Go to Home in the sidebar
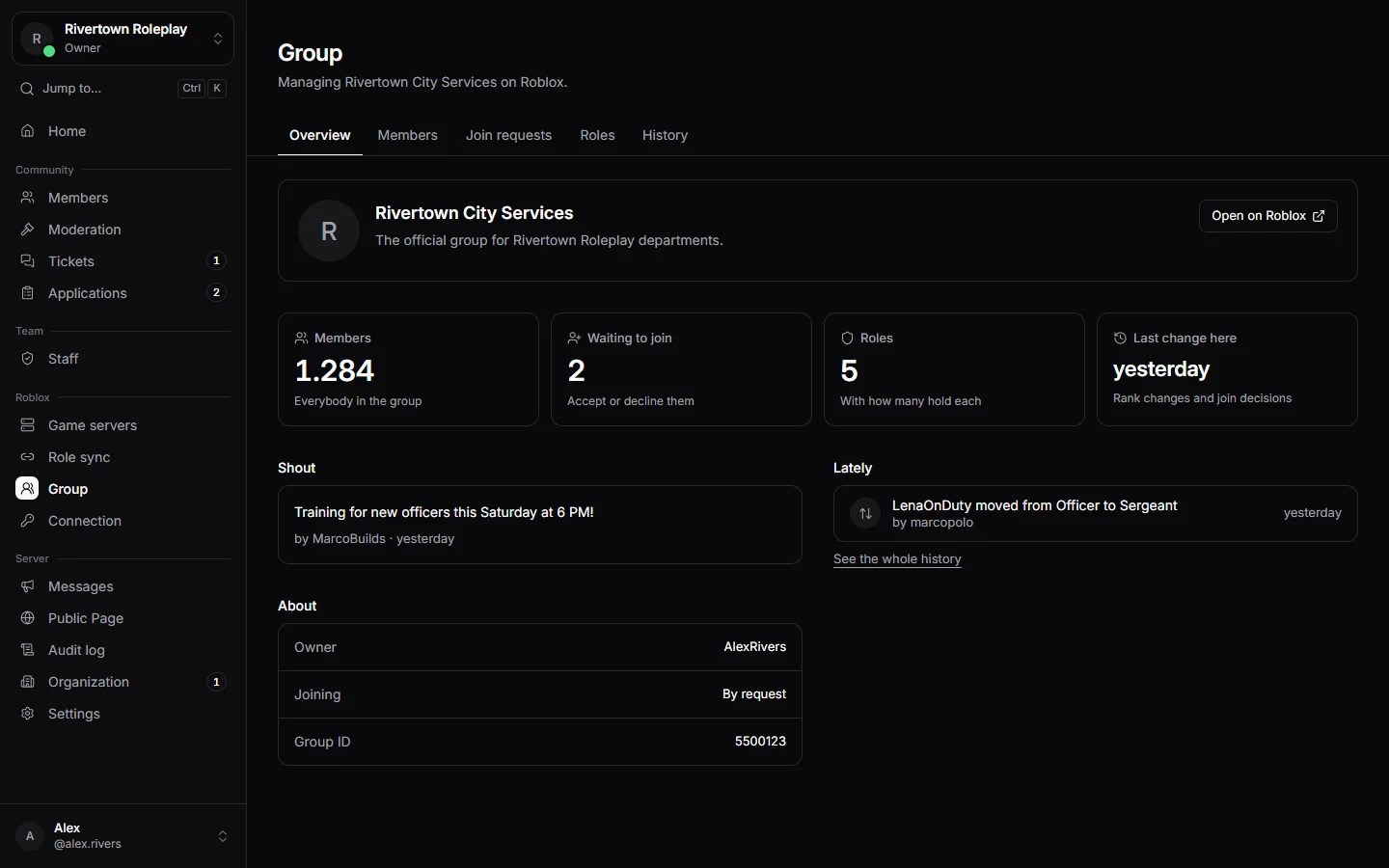This screenshot has width=1389, height=868. coord(123,131)
